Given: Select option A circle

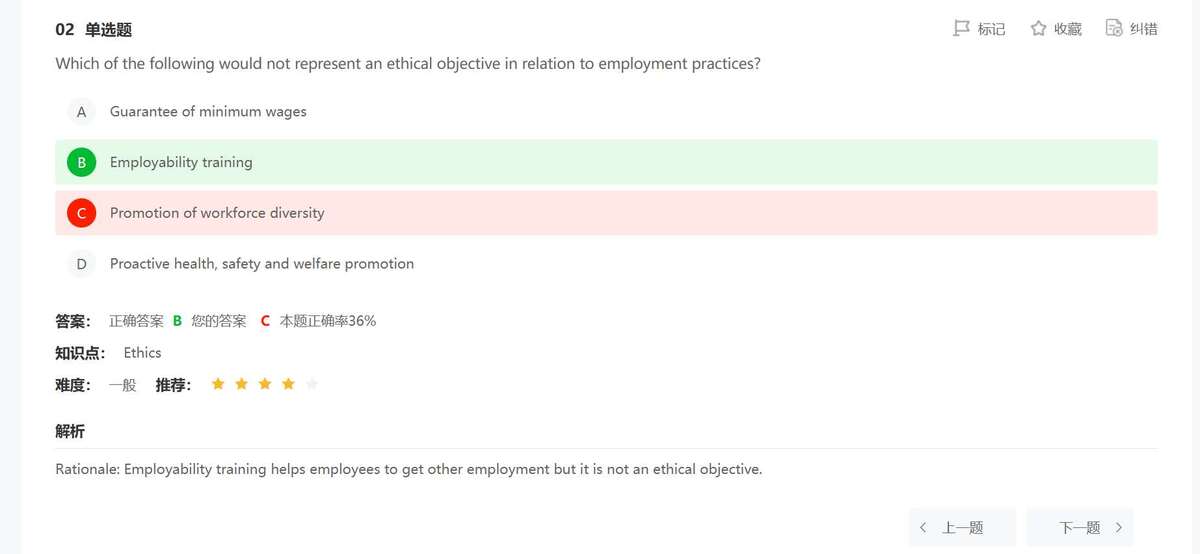Looking at the screenshot, I should pos(81,112).
